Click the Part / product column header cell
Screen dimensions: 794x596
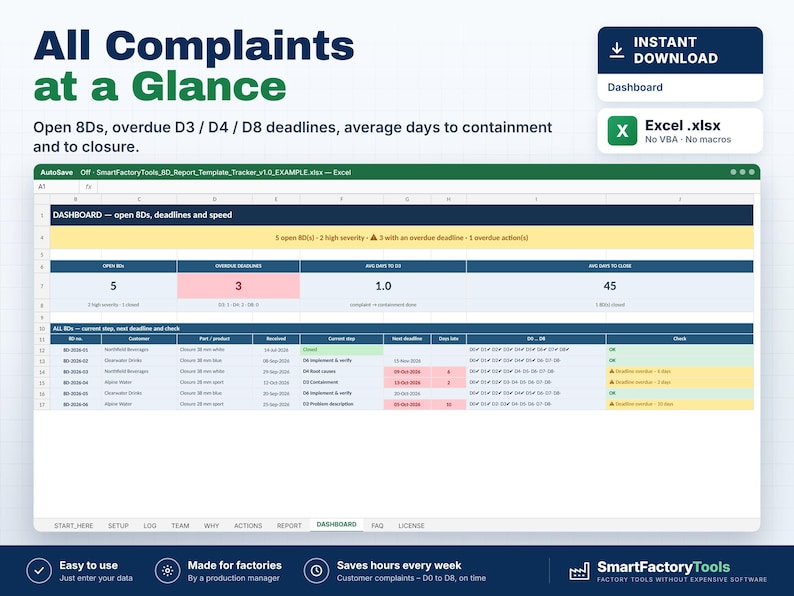pos(215,339)
